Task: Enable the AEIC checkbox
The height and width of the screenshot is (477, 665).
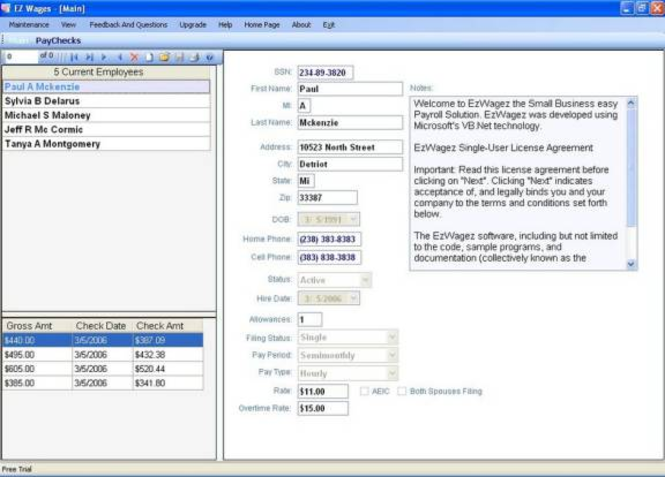Action: 365,391
